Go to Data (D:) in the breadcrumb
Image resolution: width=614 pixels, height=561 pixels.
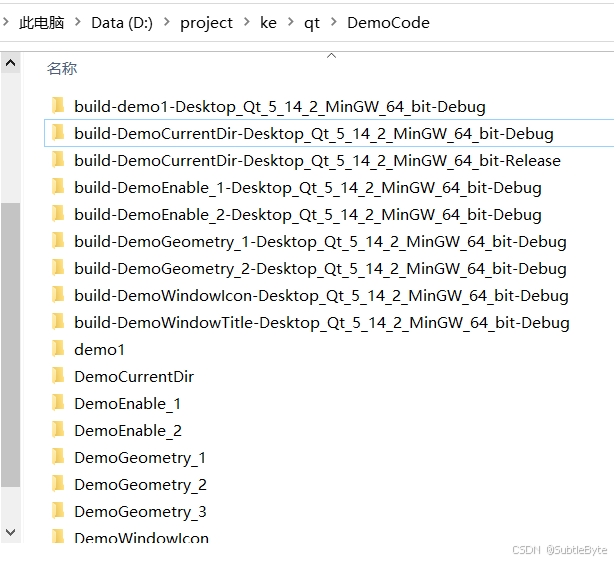click(x=122, y=23)
